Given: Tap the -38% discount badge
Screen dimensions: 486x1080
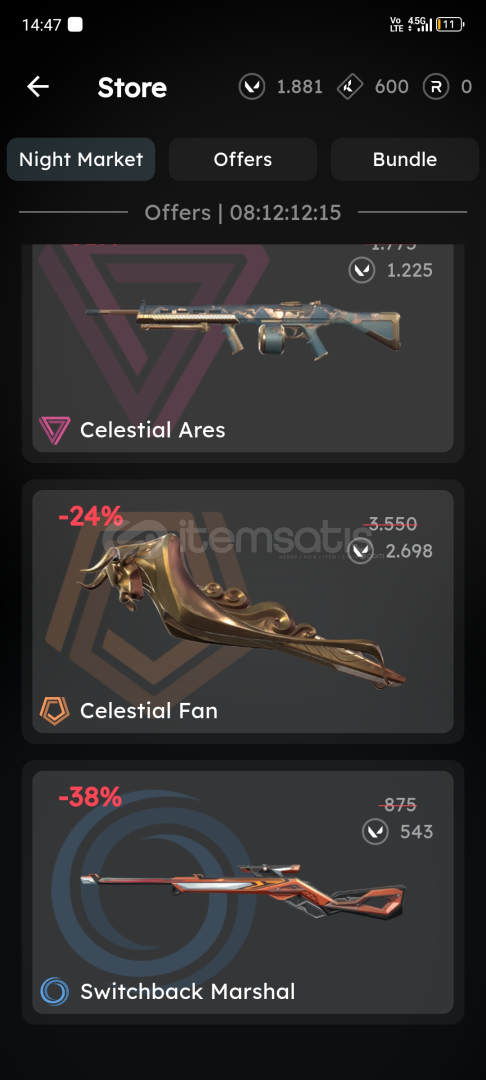Looking at the screenshot, I should pyautogui.click(x=90, y=797).
